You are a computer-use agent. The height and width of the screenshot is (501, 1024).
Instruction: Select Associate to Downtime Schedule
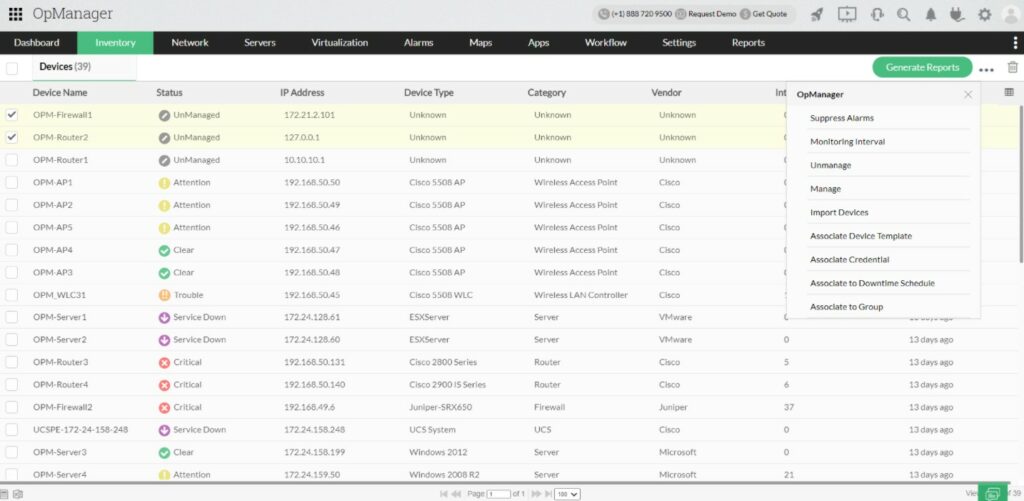872,283
